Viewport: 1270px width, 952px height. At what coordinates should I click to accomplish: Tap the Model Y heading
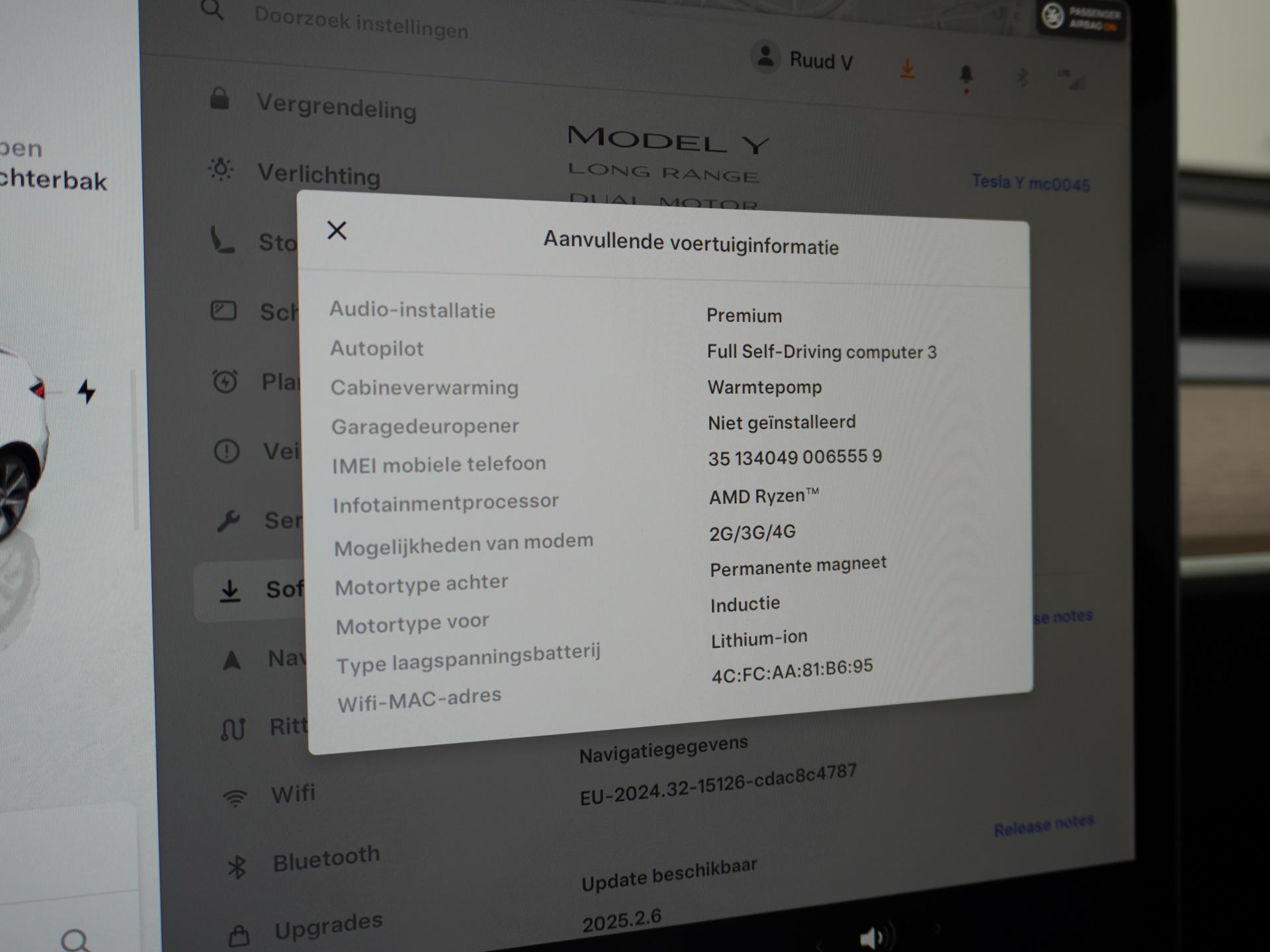668,139
